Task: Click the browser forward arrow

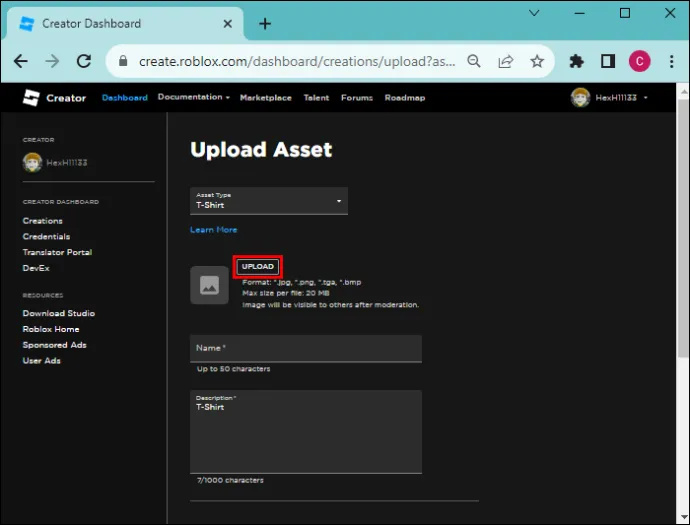Action: (x=52, y=61)
